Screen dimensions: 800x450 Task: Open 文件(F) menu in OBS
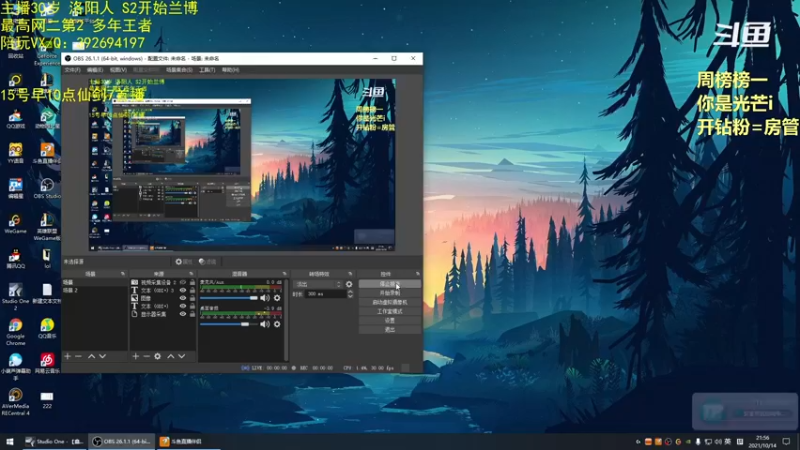point(72,70)
